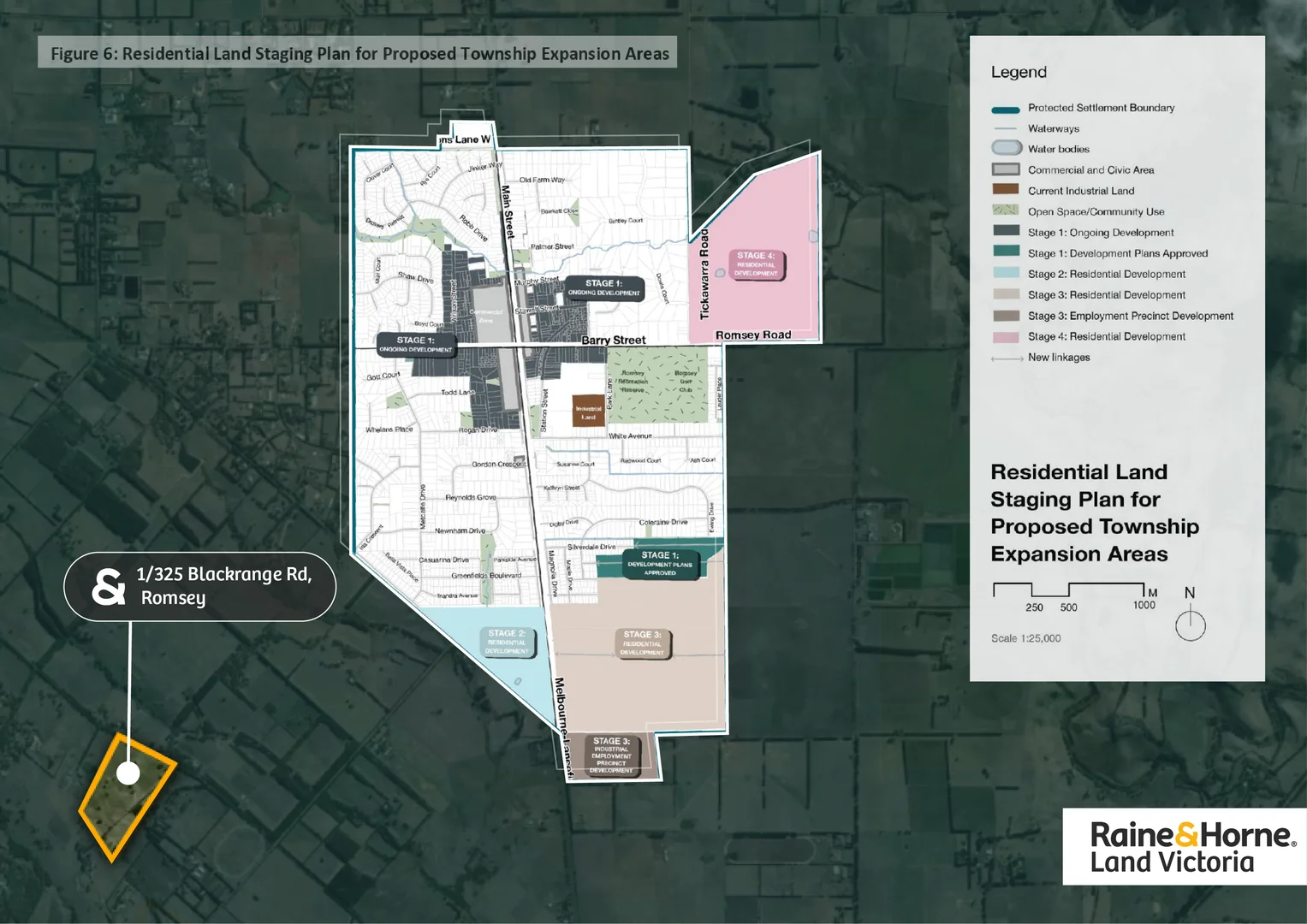Click the Raine&Horne Land Victoria logo
The image size is (1307, 924).
(x=1185, y=847)
